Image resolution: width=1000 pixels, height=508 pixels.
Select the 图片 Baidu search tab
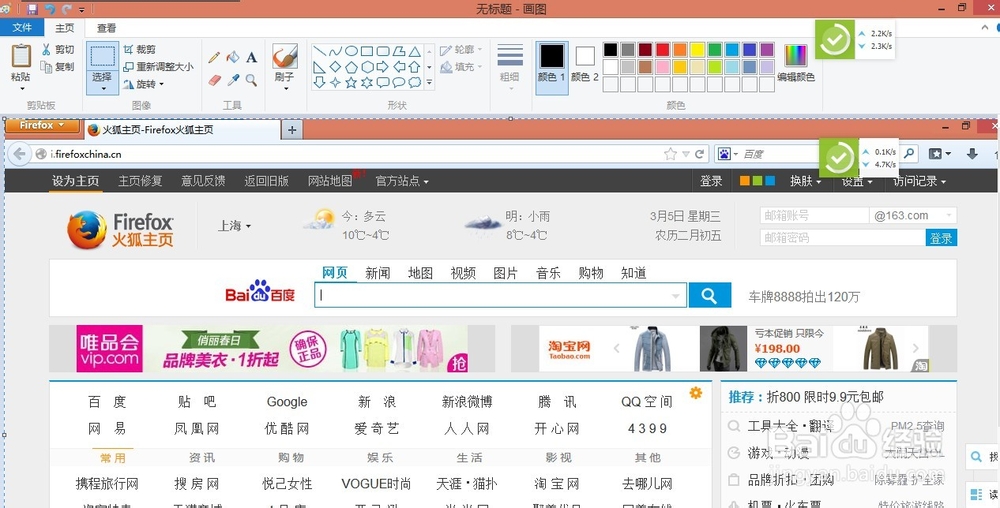[x=506, y=273]
